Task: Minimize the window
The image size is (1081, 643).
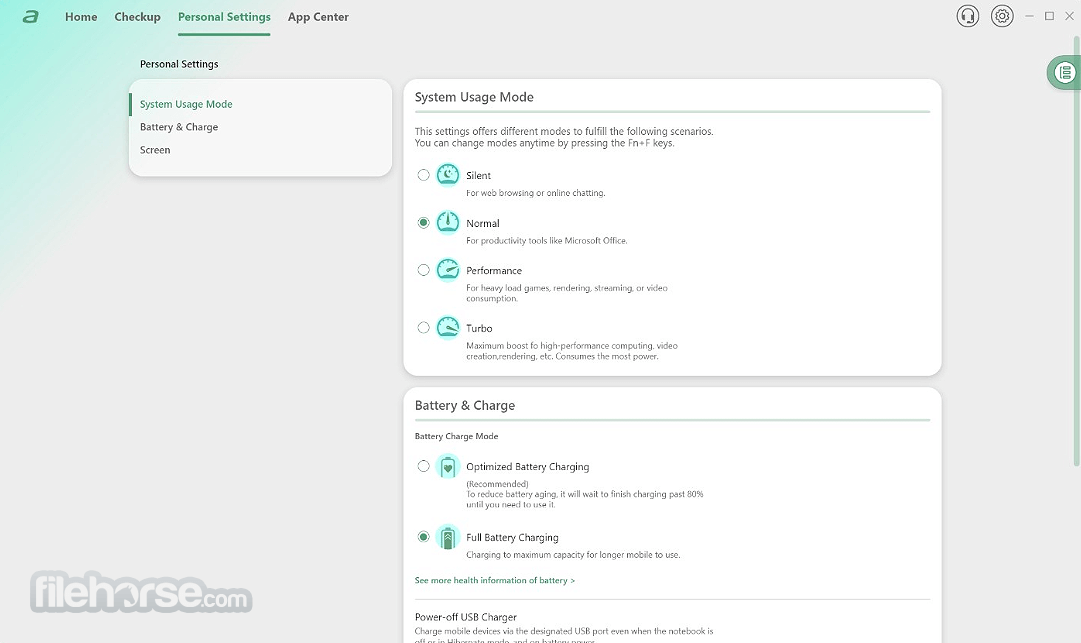Action: [1029, 16]
